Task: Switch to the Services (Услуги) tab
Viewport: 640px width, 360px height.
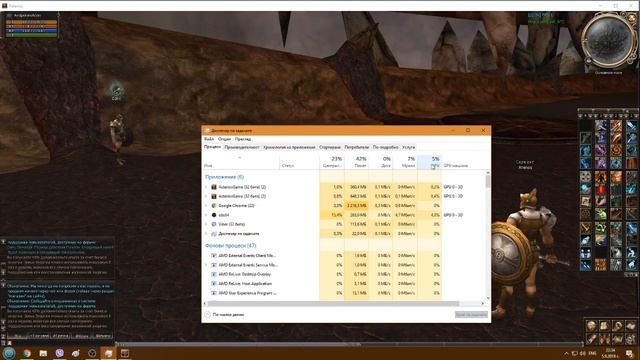Action: pos(409,147)
